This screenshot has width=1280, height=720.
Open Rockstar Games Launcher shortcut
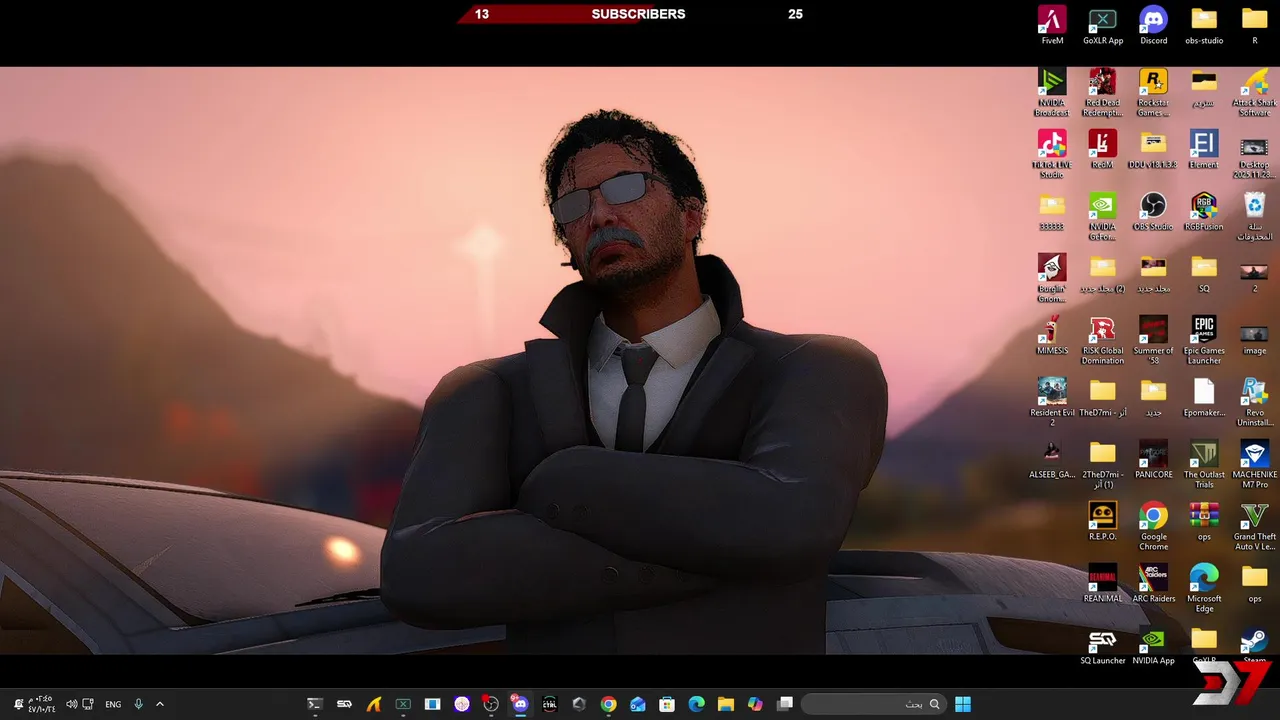pyautogui.click(x=1153, y=92)
